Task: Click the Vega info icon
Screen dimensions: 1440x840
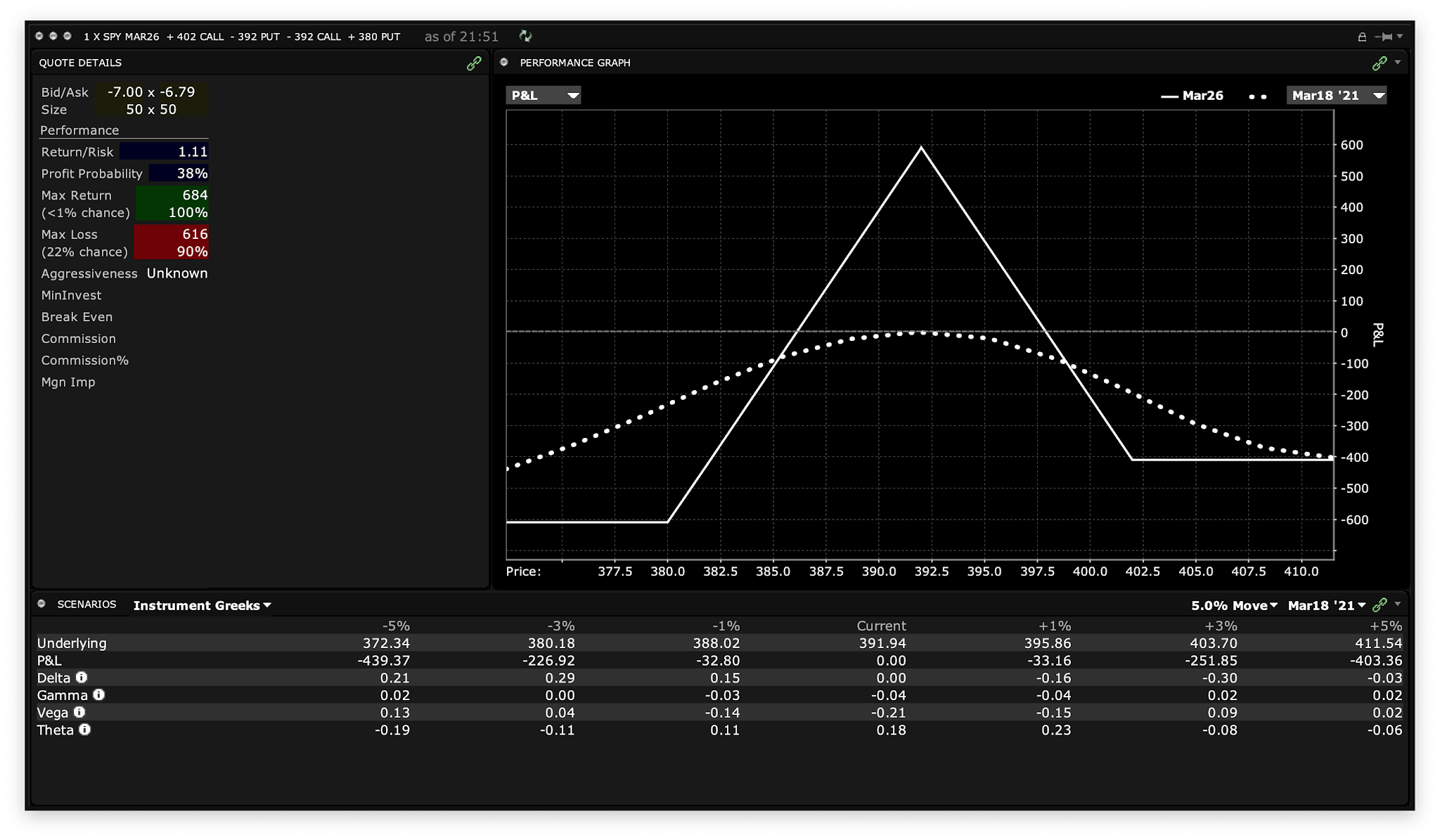Action: tap(79, 712)
